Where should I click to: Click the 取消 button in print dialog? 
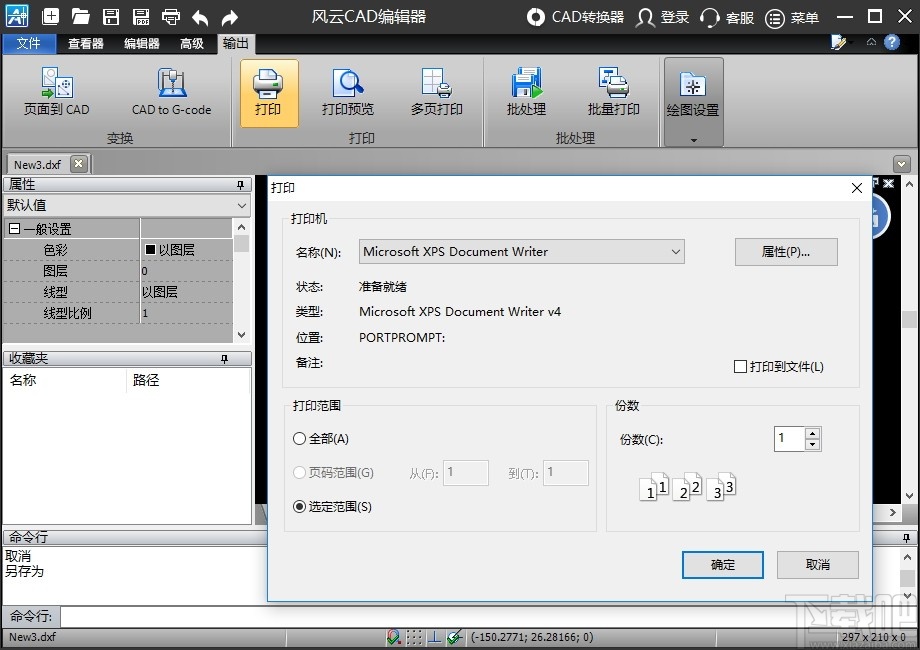pos(818,564)
